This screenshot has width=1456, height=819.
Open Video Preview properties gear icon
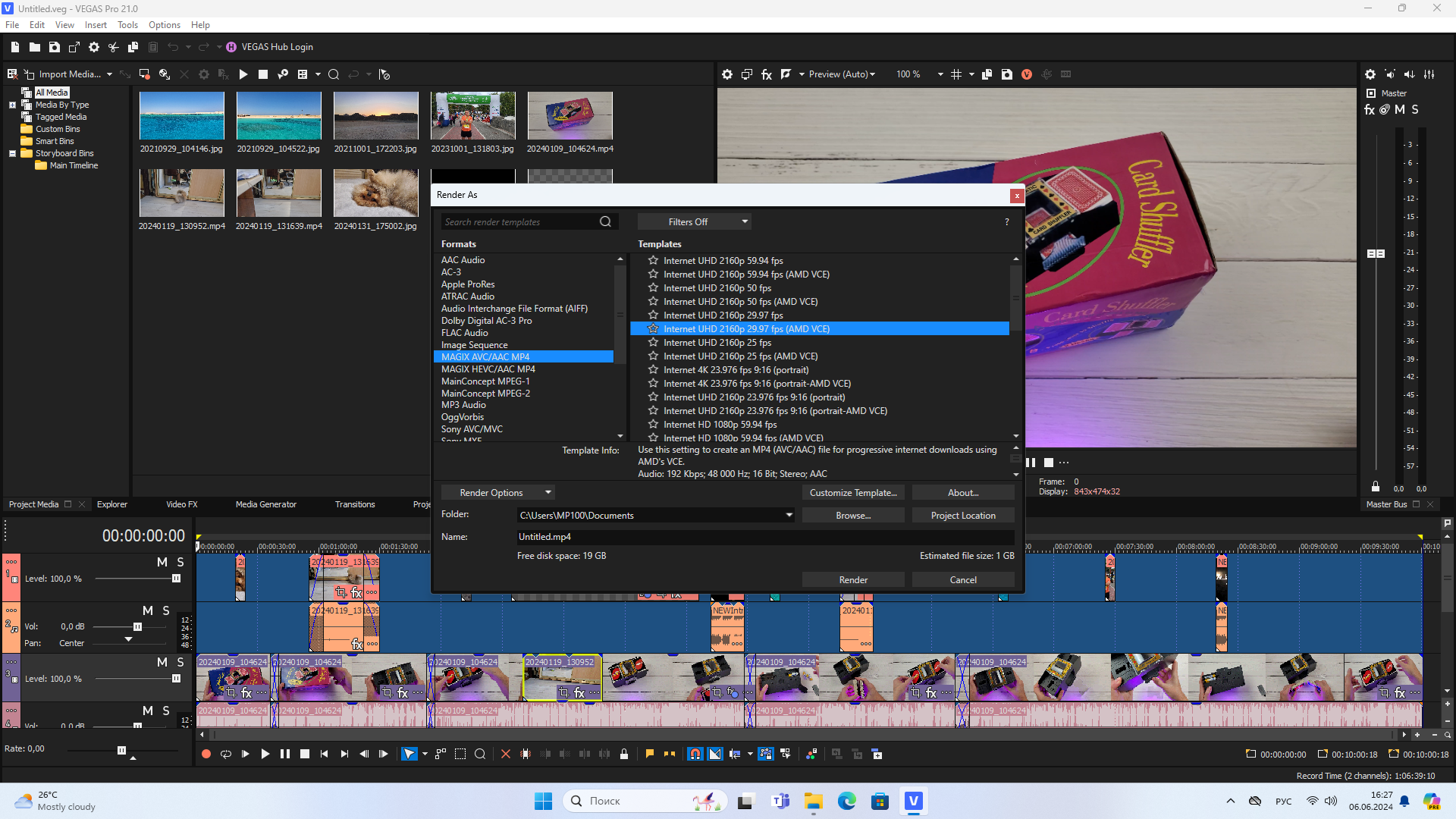(727, 74)
